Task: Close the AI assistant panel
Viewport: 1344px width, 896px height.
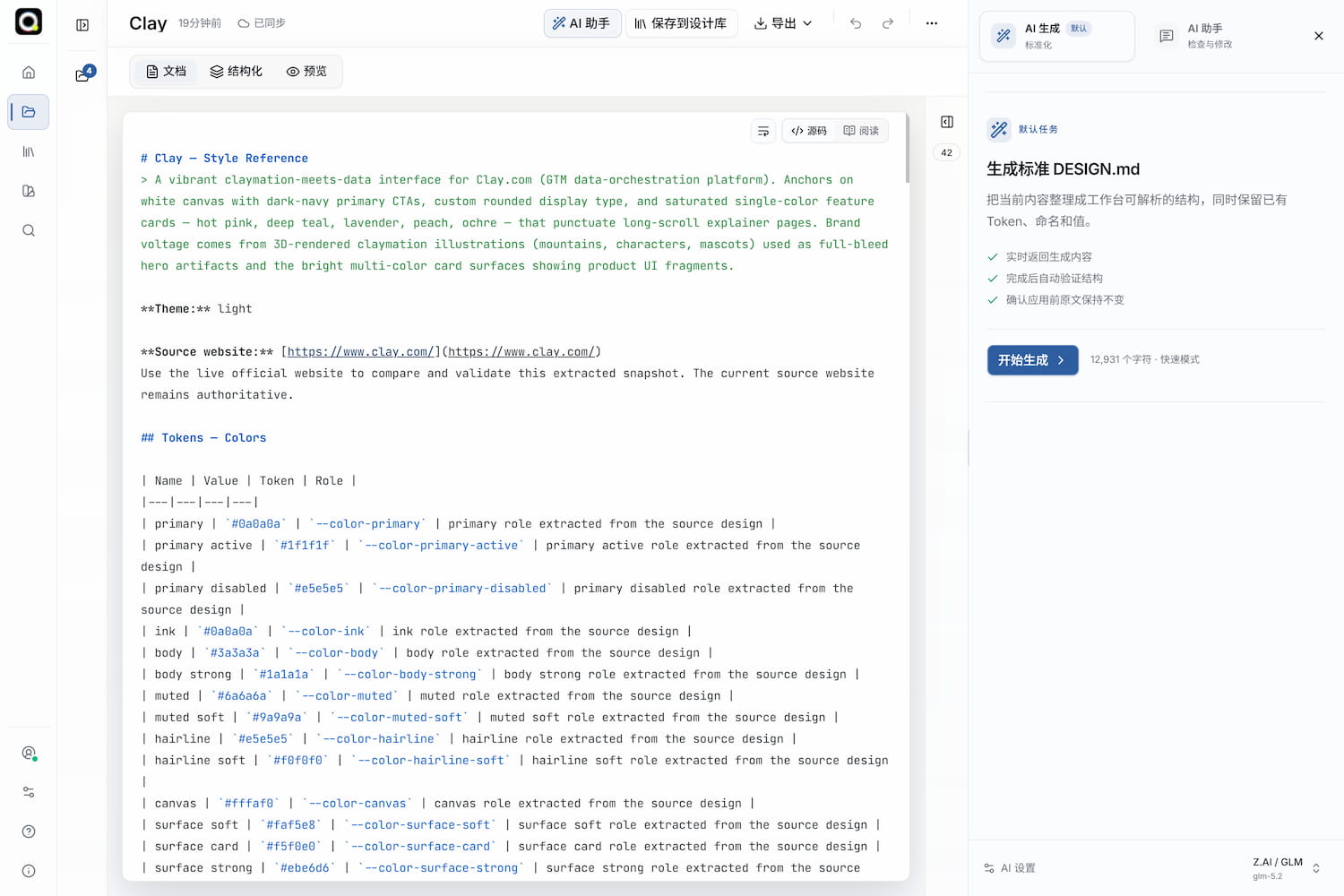Action: coord(1319,36)
